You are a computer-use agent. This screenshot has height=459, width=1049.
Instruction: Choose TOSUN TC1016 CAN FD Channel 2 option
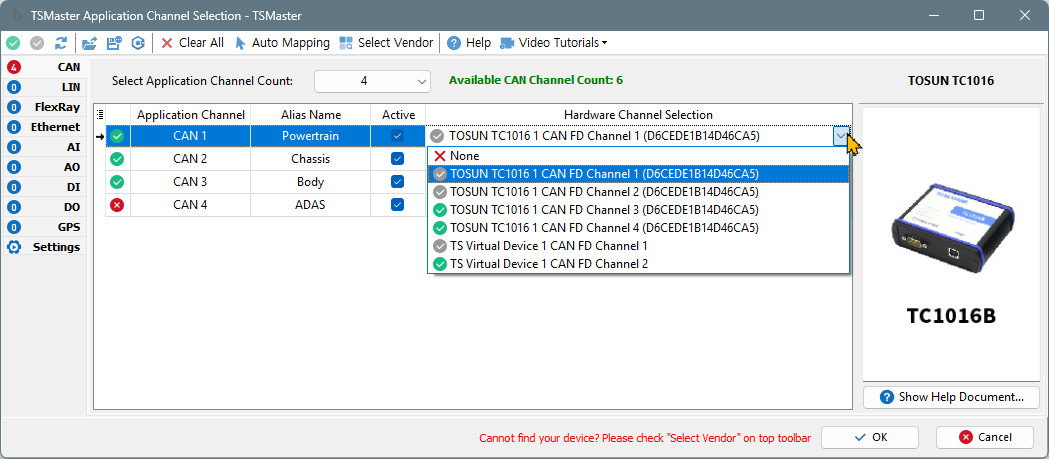pos(638,192)
